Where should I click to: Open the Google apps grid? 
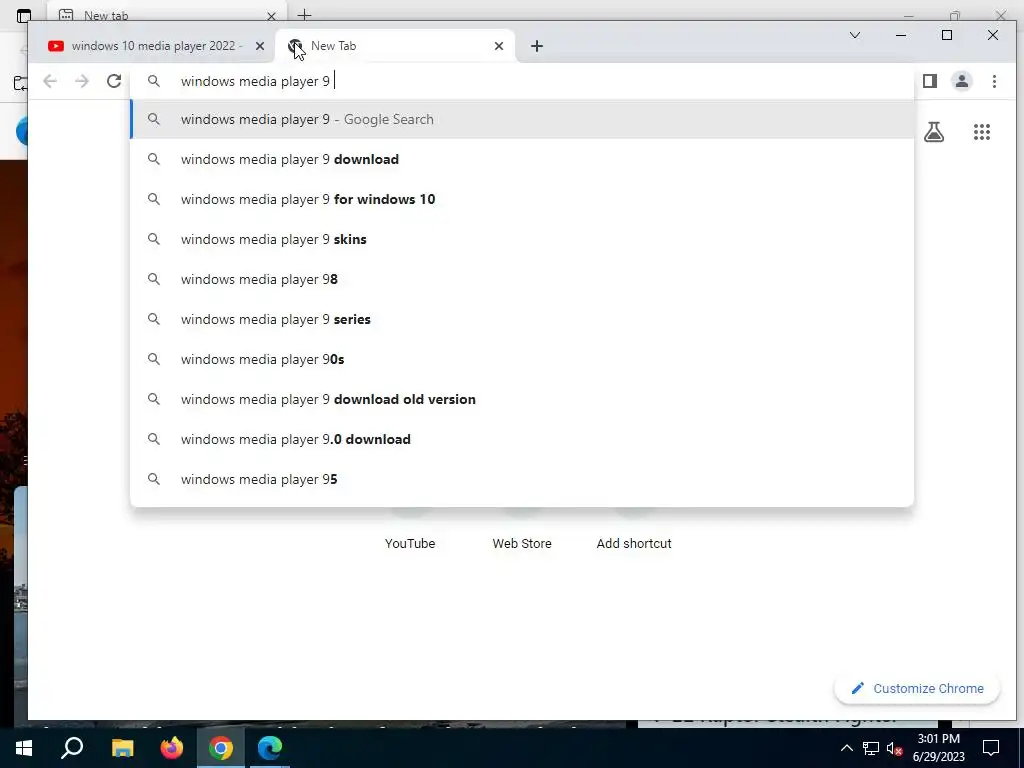tap(982, 132)
